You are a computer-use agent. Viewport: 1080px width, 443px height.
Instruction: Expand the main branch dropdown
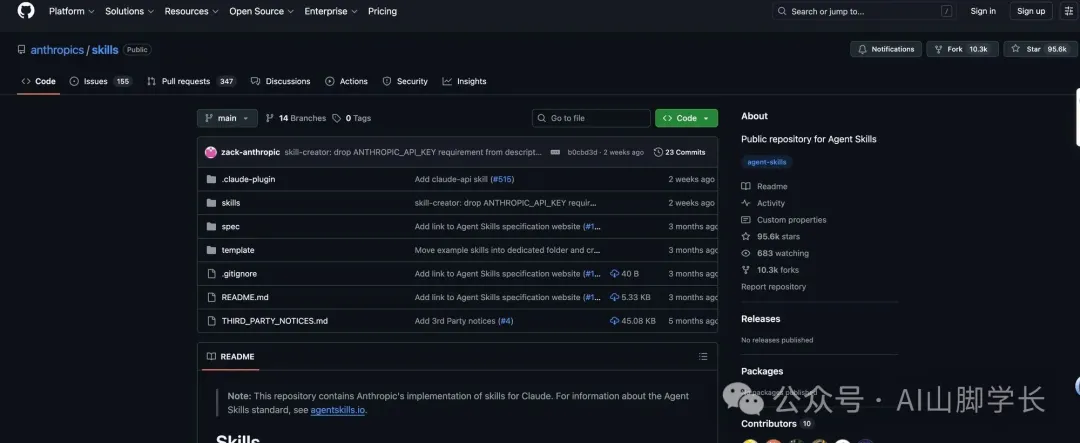pos(227,118)
